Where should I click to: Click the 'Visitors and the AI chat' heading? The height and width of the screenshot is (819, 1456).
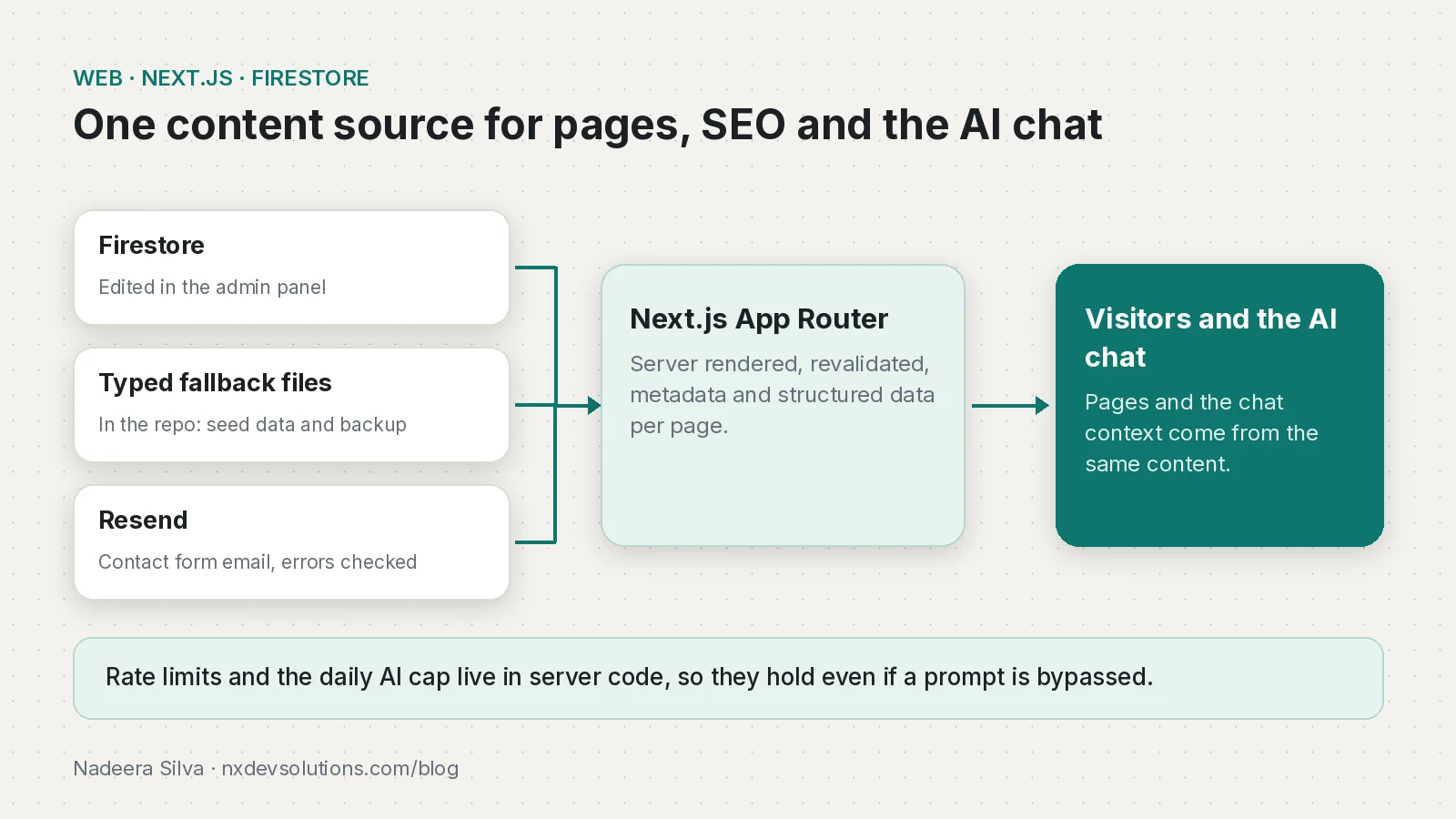[x=1211, y=338]
